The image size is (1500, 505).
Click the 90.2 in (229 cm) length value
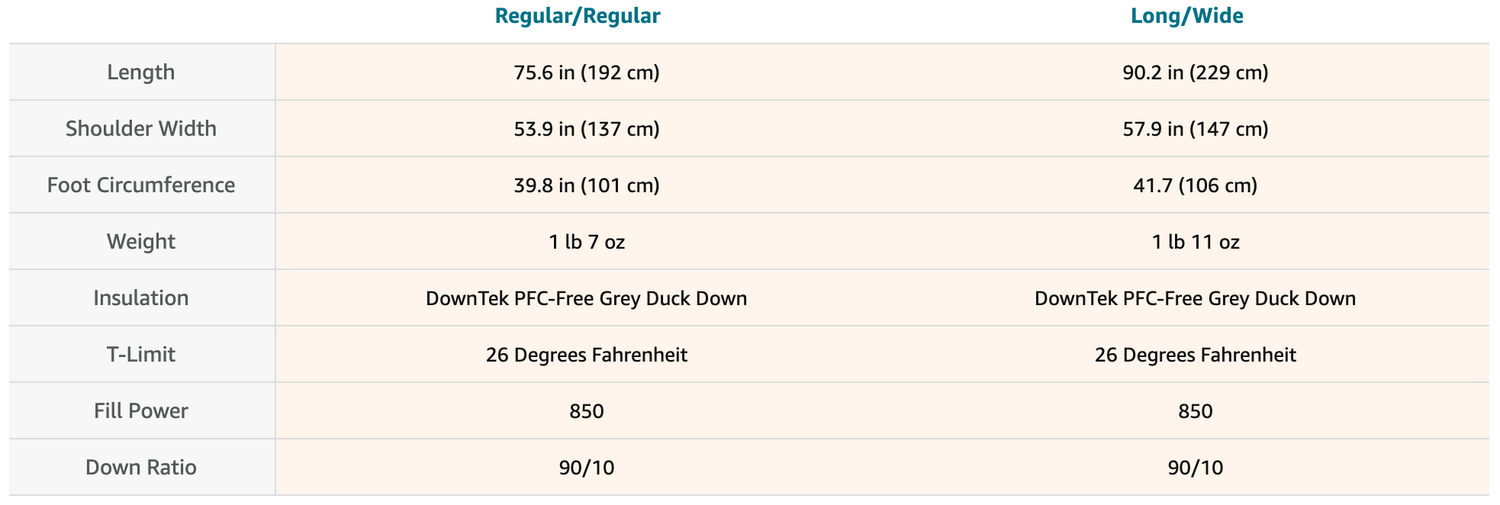coord(1195,73)
